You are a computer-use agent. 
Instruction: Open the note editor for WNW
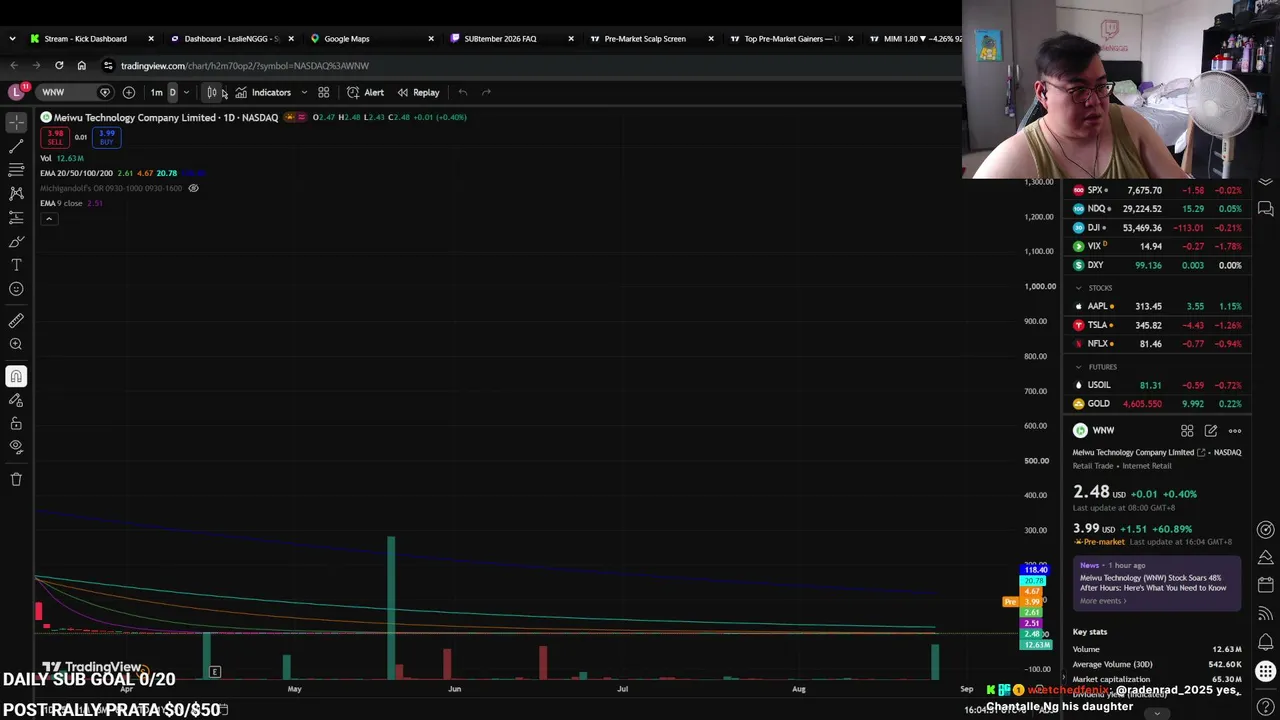tap(1211, 431)
